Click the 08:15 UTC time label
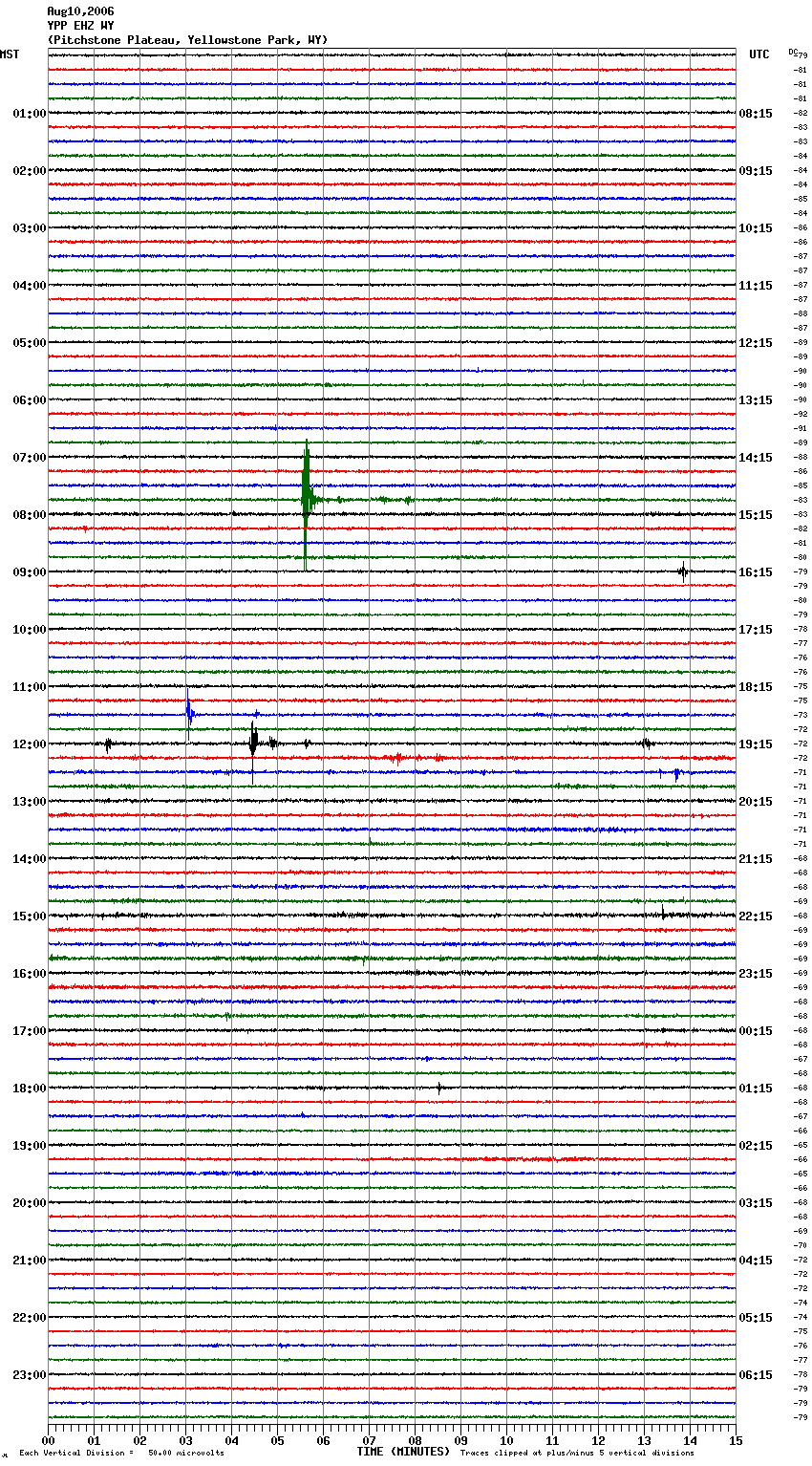 pyautogui.click(x=756, y=114)
